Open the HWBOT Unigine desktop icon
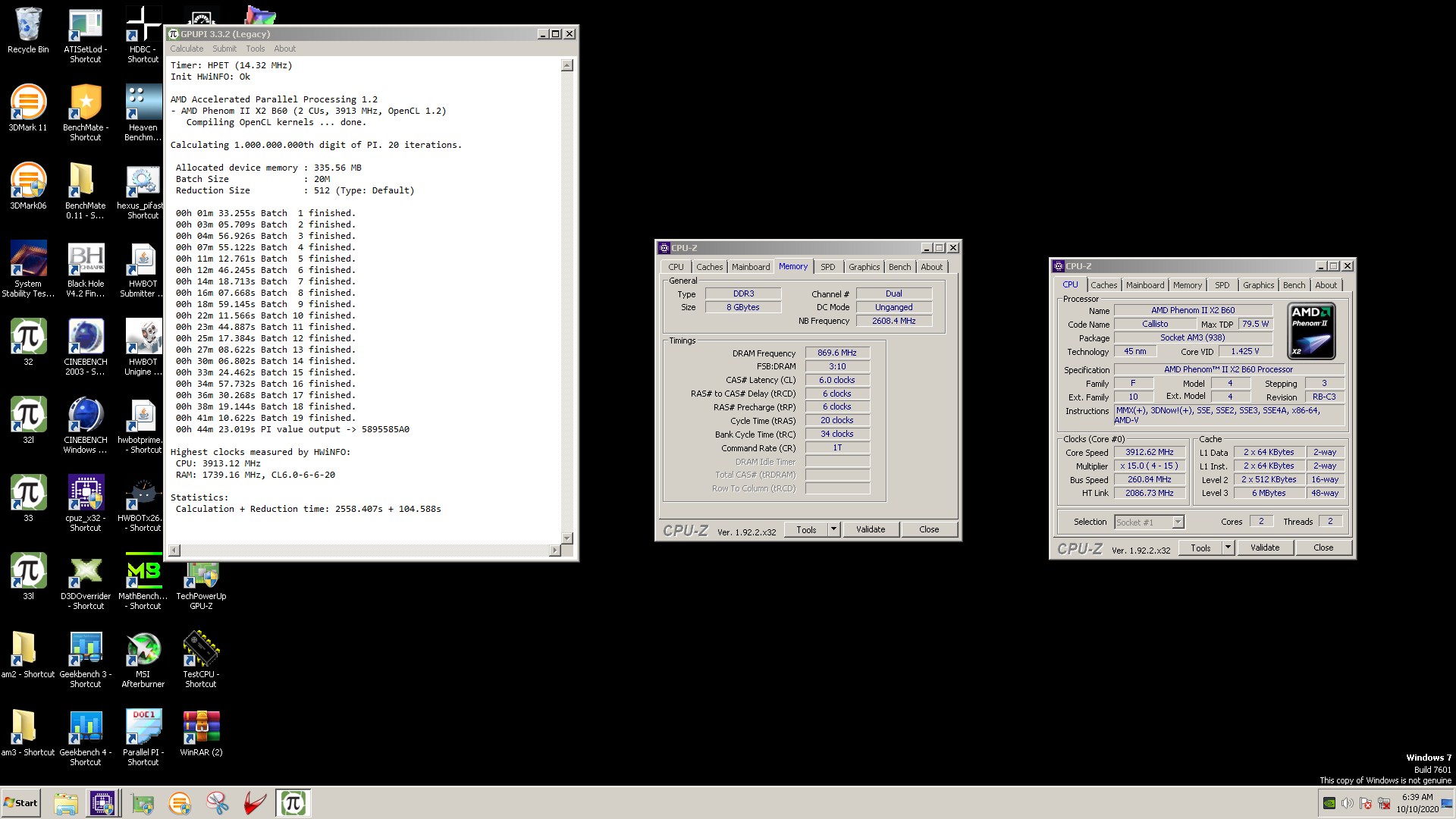Viewport: 1456px width, 819px height. (x=143, y=347)
